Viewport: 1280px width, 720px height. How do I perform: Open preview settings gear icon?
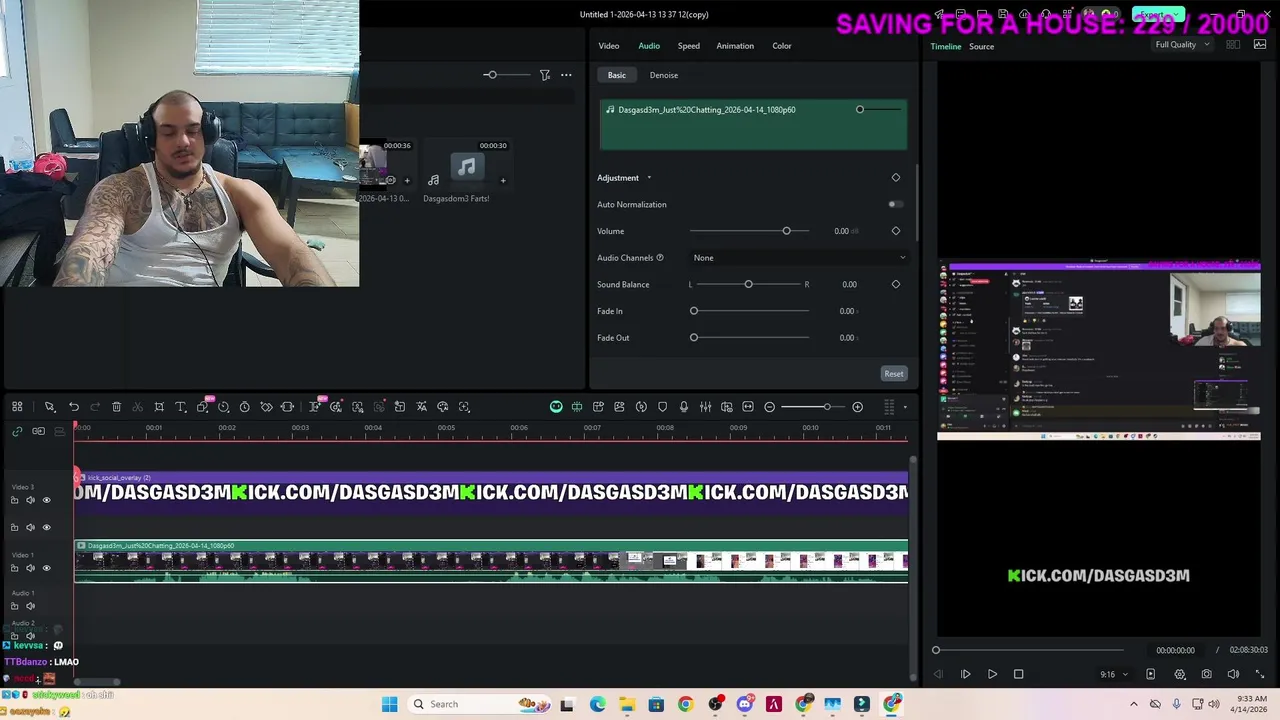[1180, 674]
